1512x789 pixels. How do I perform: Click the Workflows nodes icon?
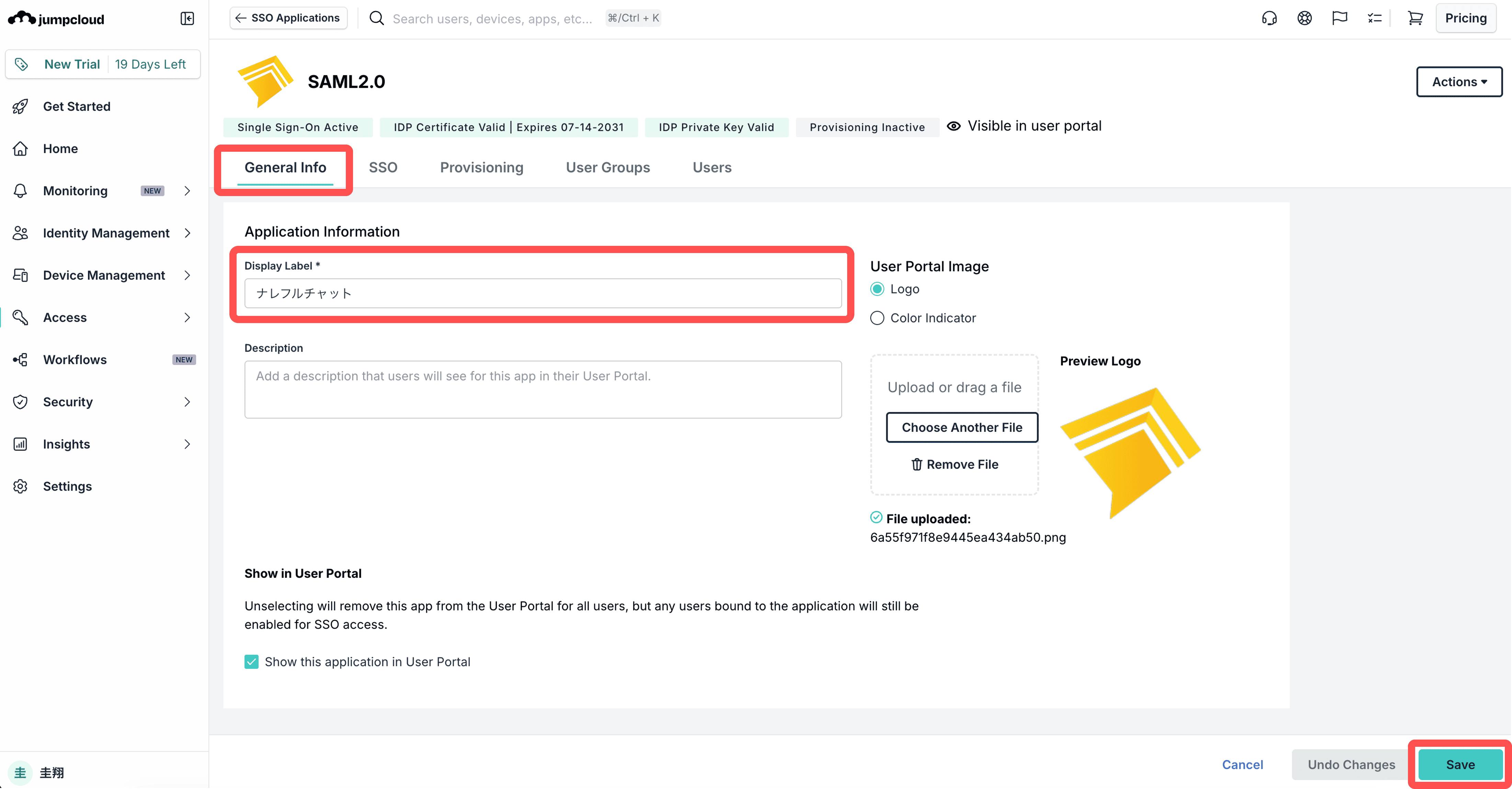click(21, 360)
